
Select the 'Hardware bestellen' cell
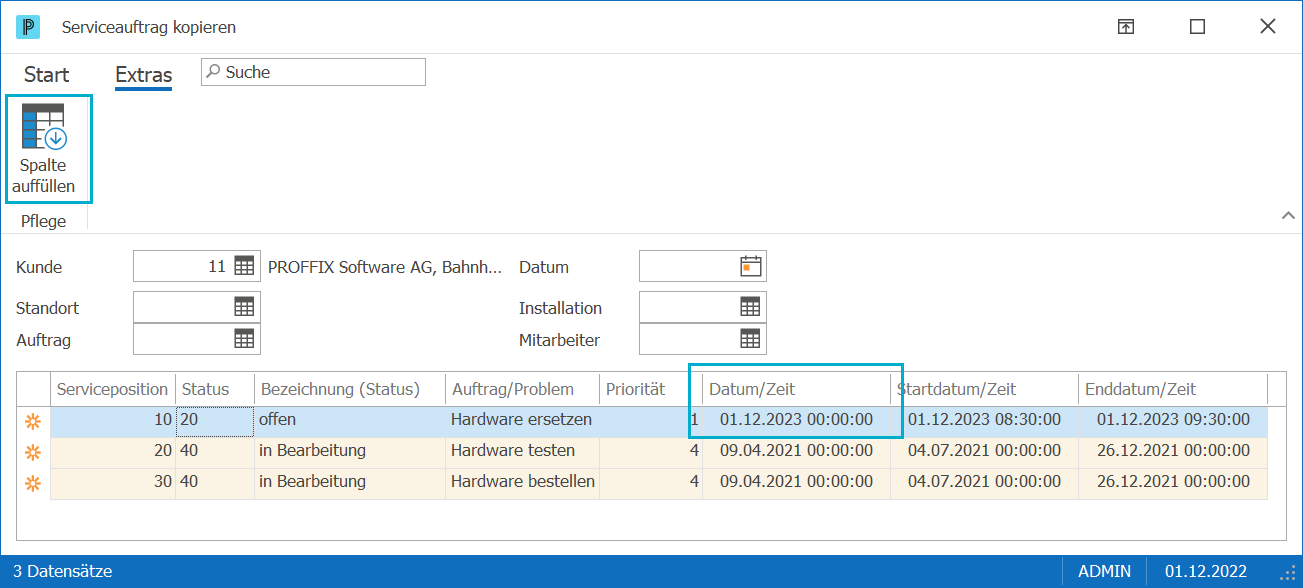pos(522,482)
